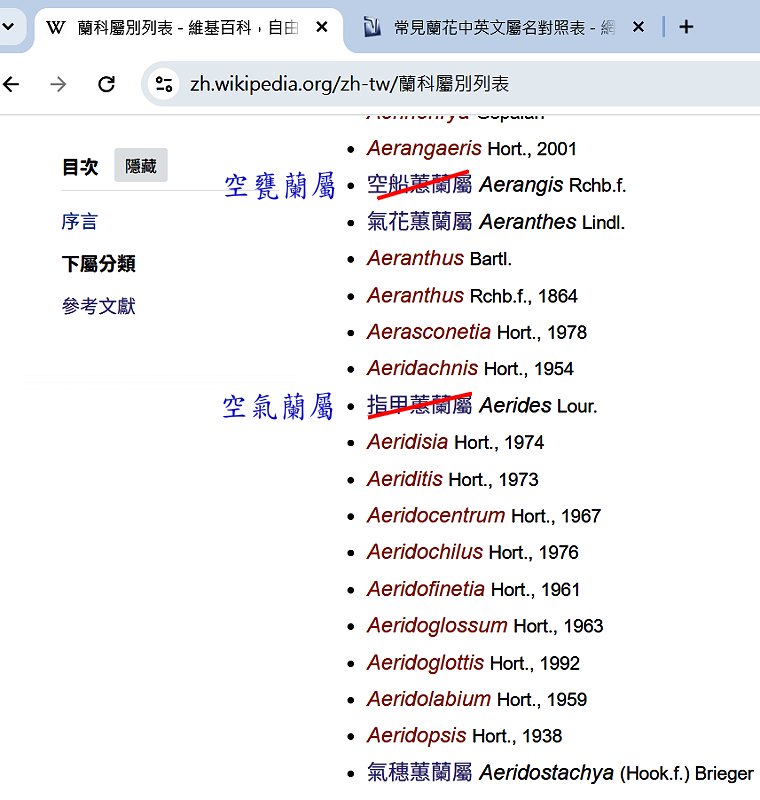Screen dimensions: 760x800
Task: Click the browser back arrow
Action: [11, 84]
